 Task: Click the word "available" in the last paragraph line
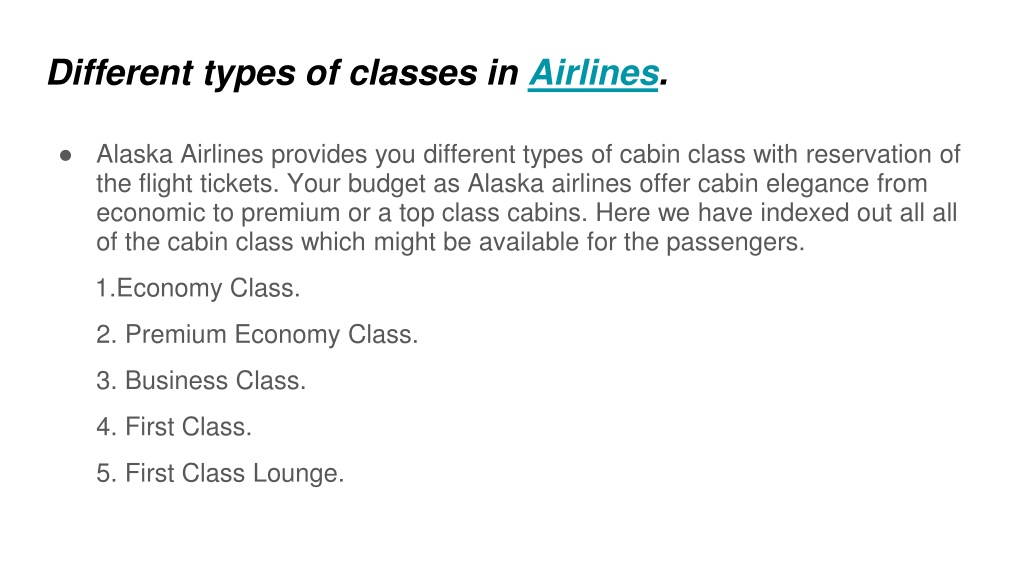coord(529,242)
